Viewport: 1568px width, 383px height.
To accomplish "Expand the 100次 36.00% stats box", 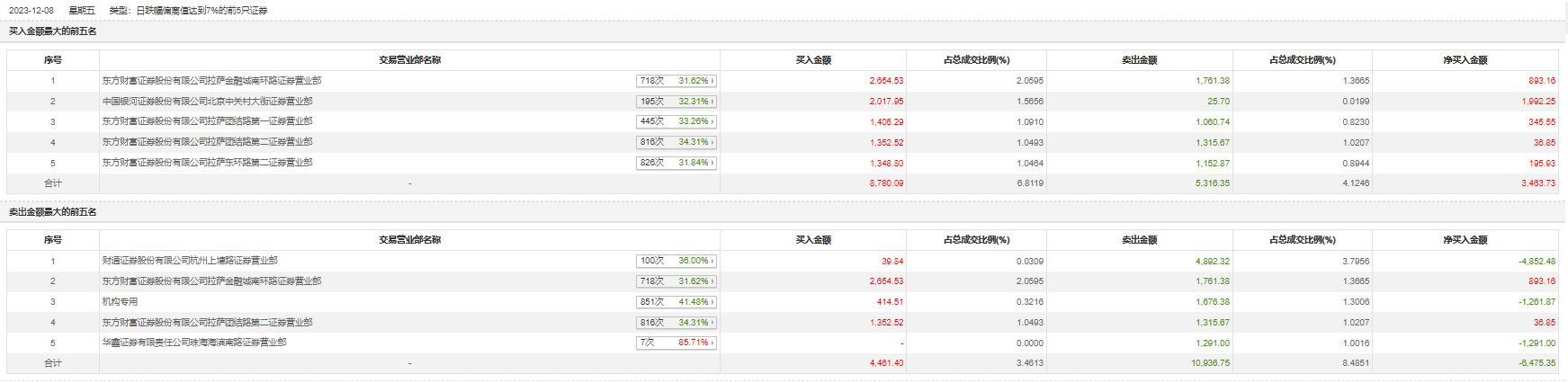I will (x=676, y=261).
